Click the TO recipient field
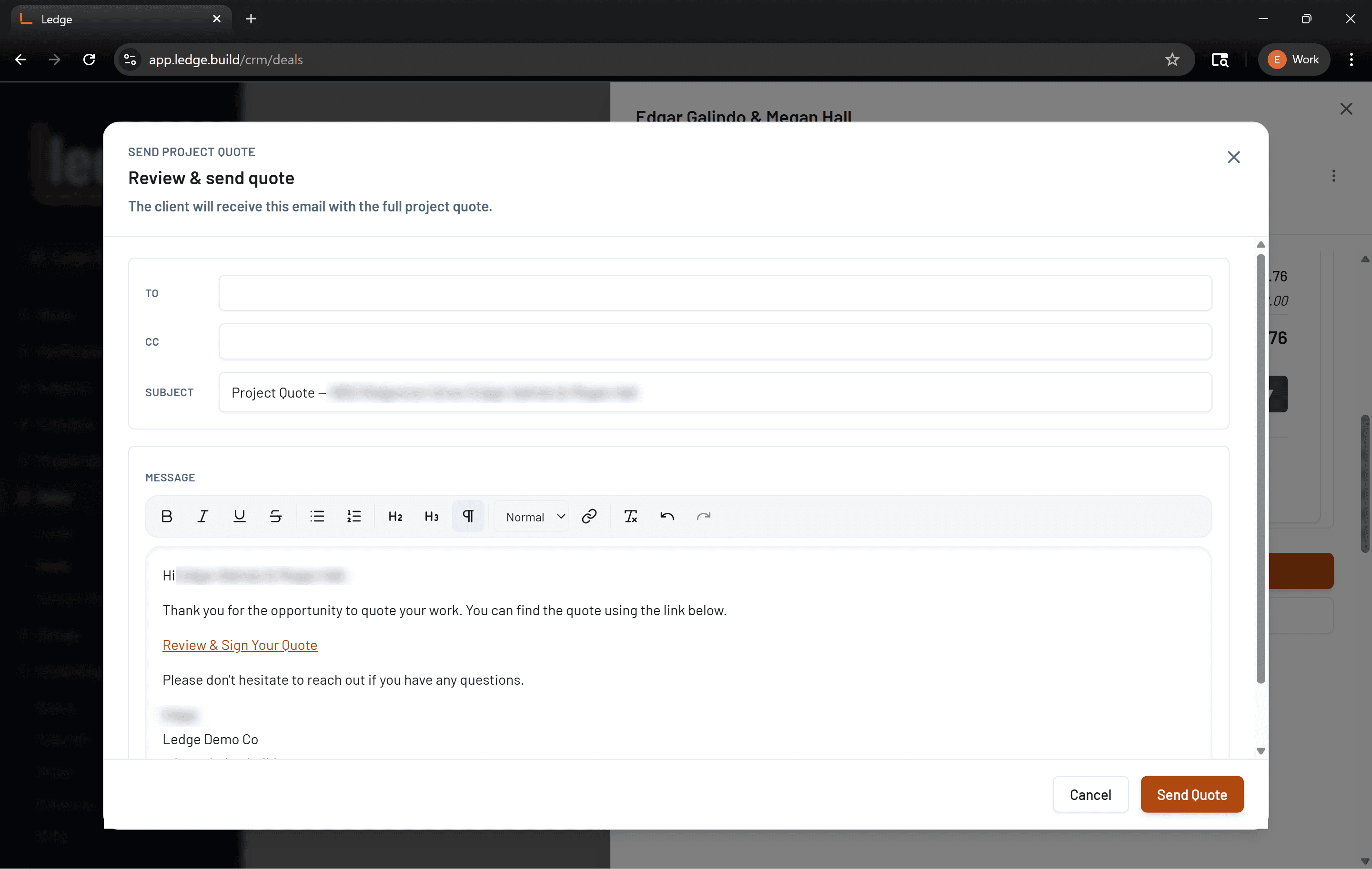This screenshot has height=869, width=1372. [x=715, y=293]
